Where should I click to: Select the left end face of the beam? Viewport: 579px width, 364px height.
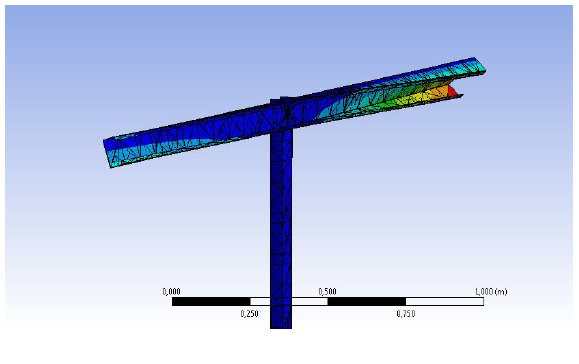tap(108, 152)
